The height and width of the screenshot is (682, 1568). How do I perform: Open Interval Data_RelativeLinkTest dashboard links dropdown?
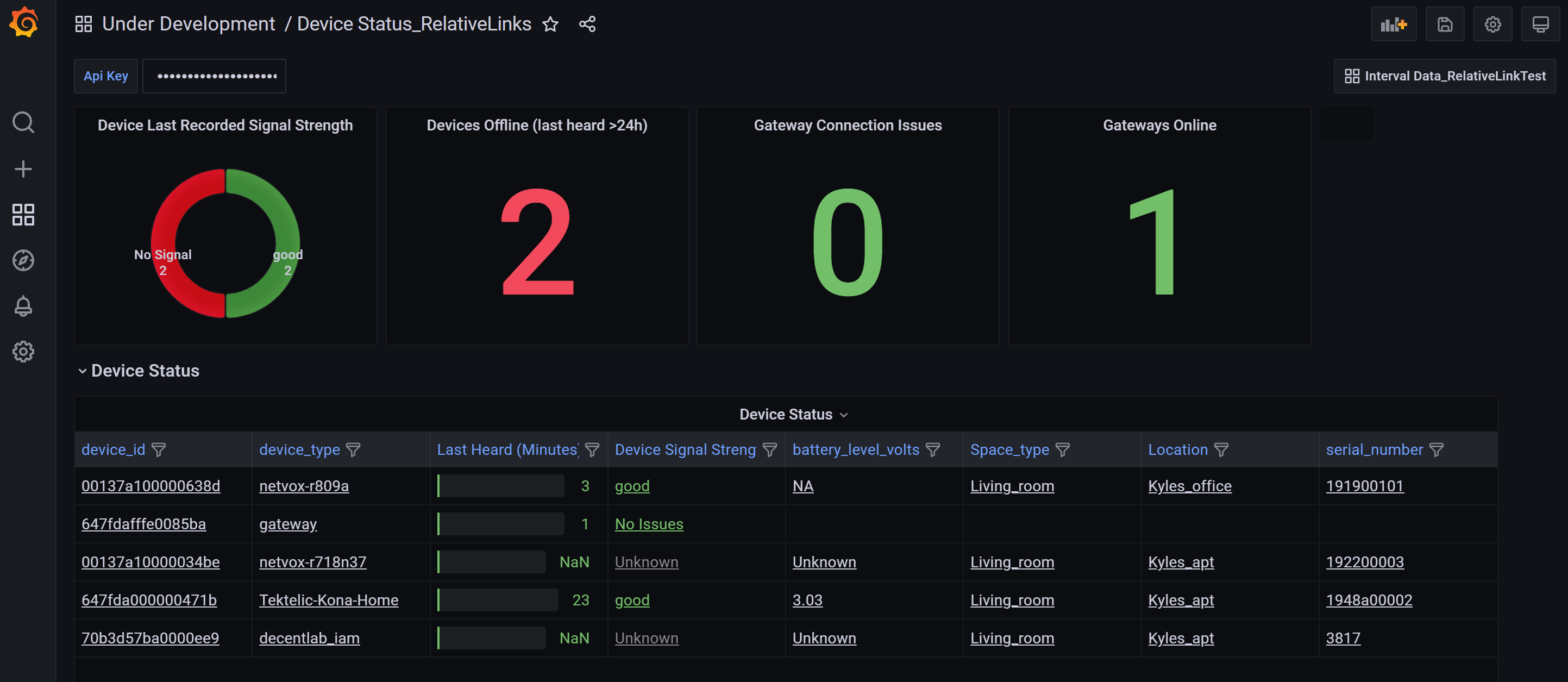[1445, 76]
